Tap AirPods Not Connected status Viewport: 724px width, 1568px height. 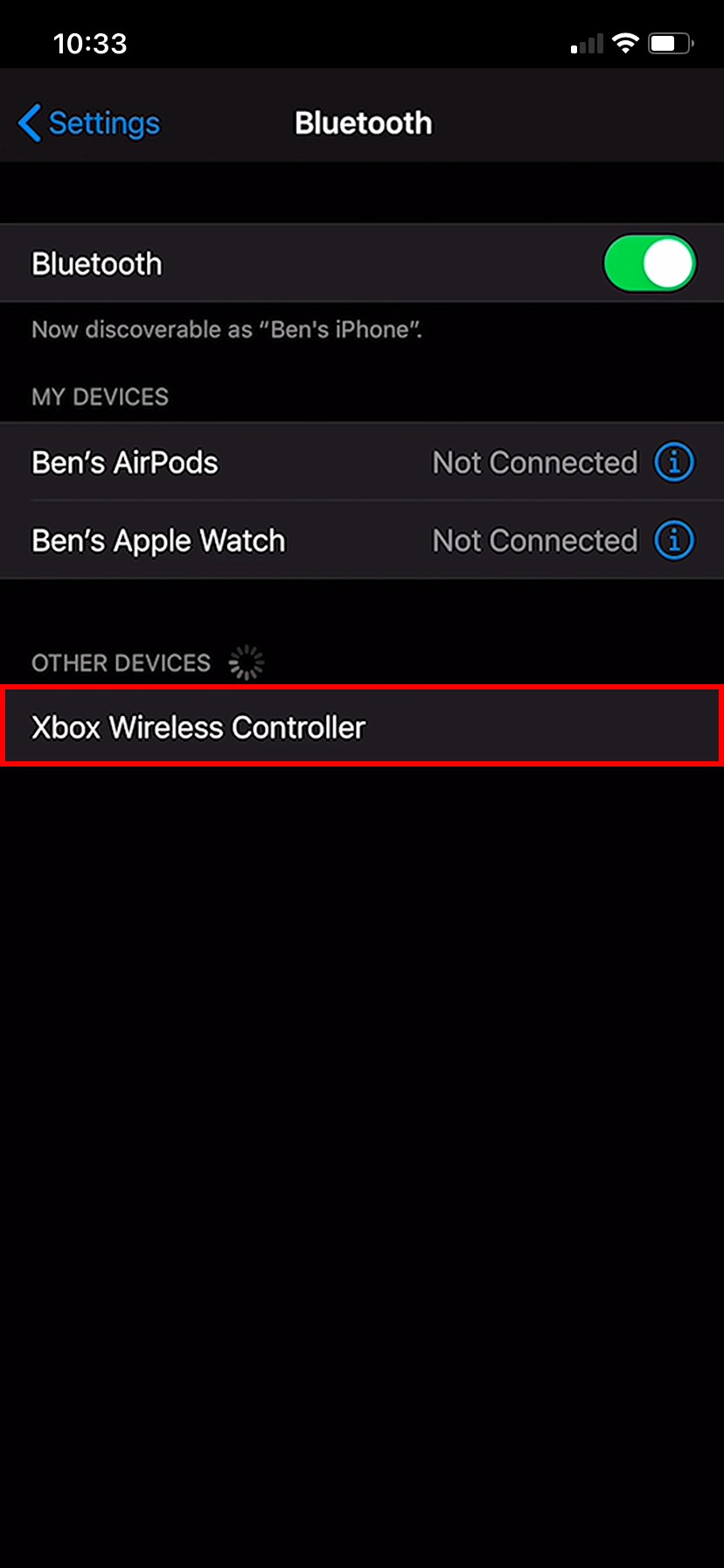[535, 462]
